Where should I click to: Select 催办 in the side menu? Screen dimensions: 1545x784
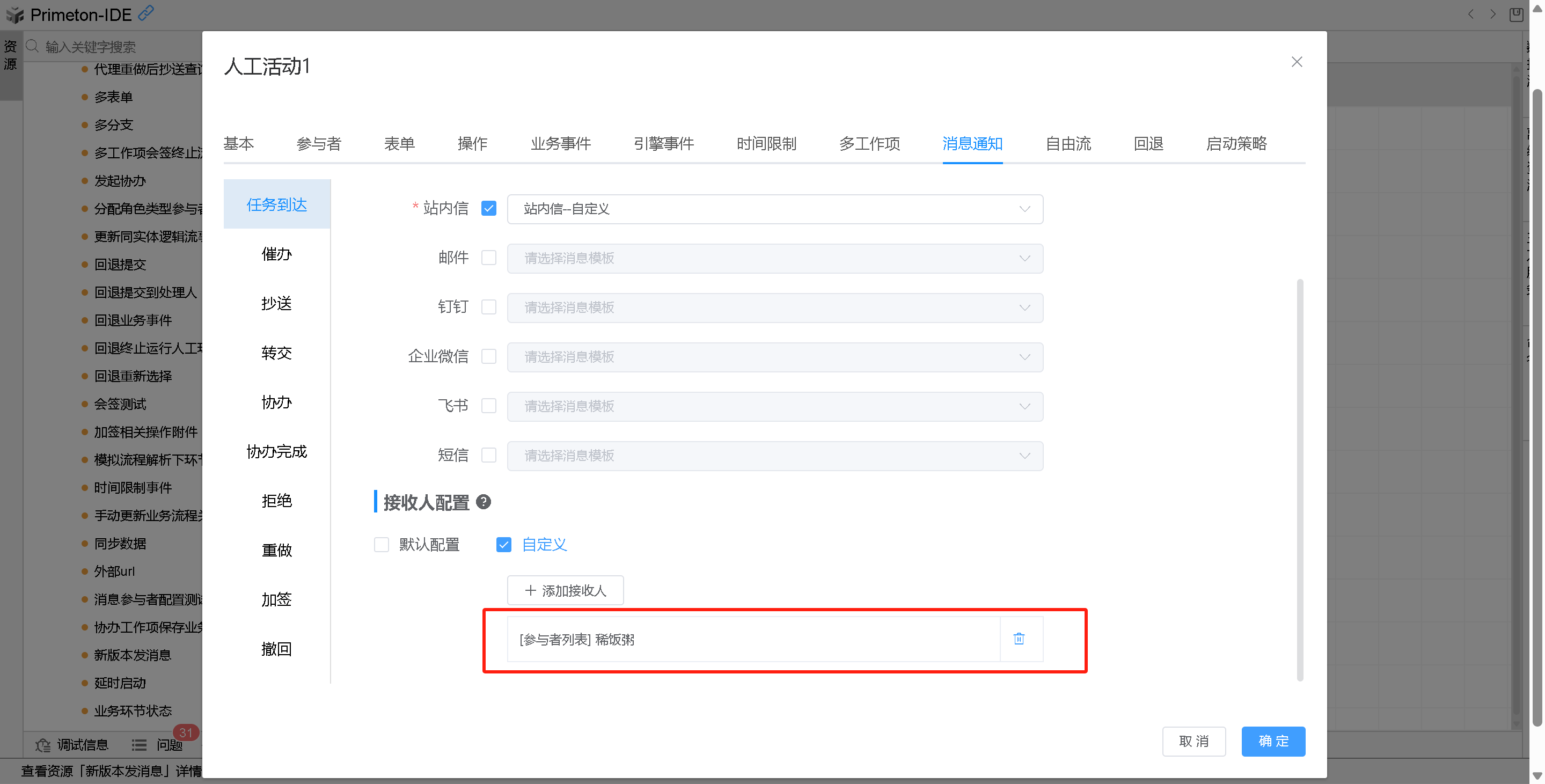click(276, 254)
